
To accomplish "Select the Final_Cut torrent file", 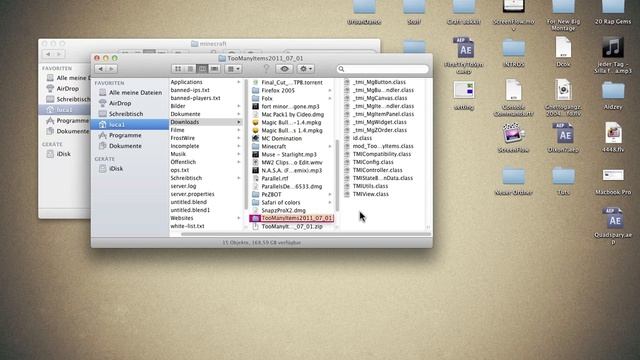I will (292, 82).
